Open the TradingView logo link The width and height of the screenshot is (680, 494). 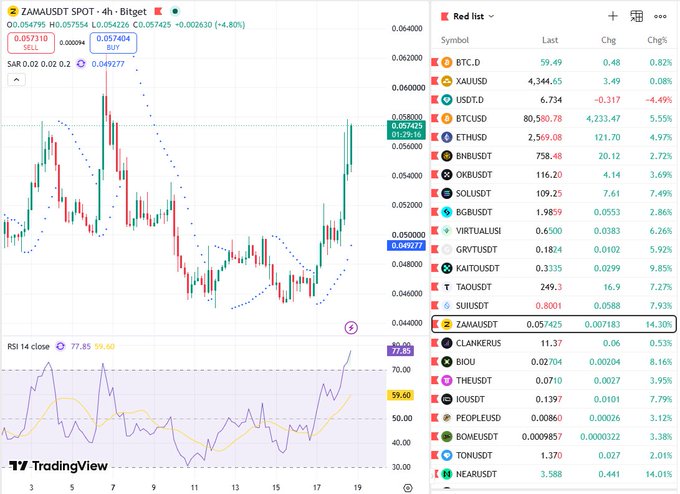pos(59,466)
